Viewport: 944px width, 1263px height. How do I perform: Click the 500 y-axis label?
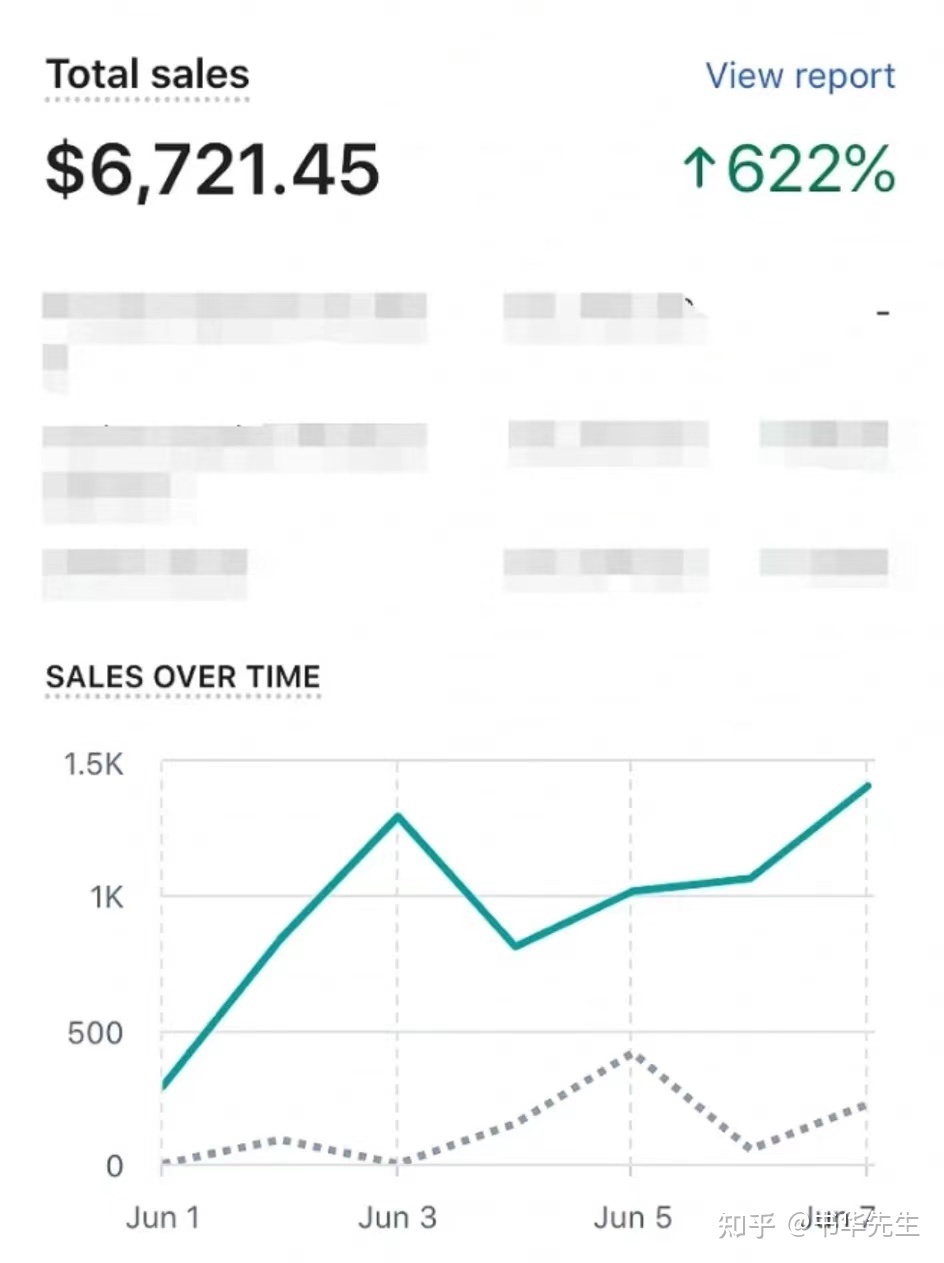[x=95, y=1032]
